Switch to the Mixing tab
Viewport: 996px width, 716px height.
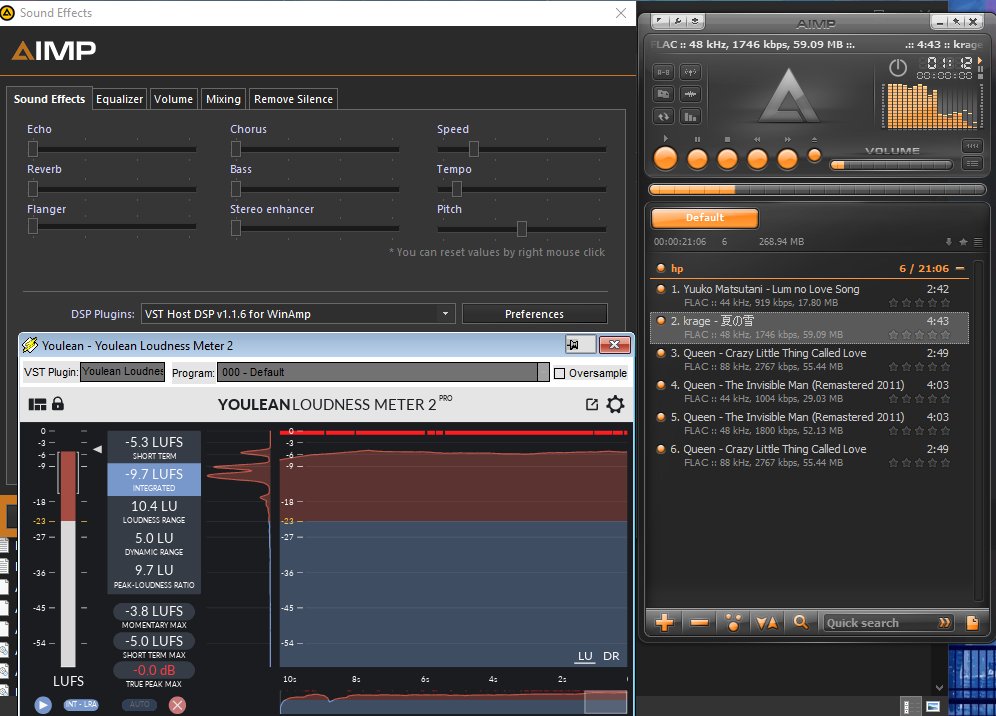coord(224,99)
